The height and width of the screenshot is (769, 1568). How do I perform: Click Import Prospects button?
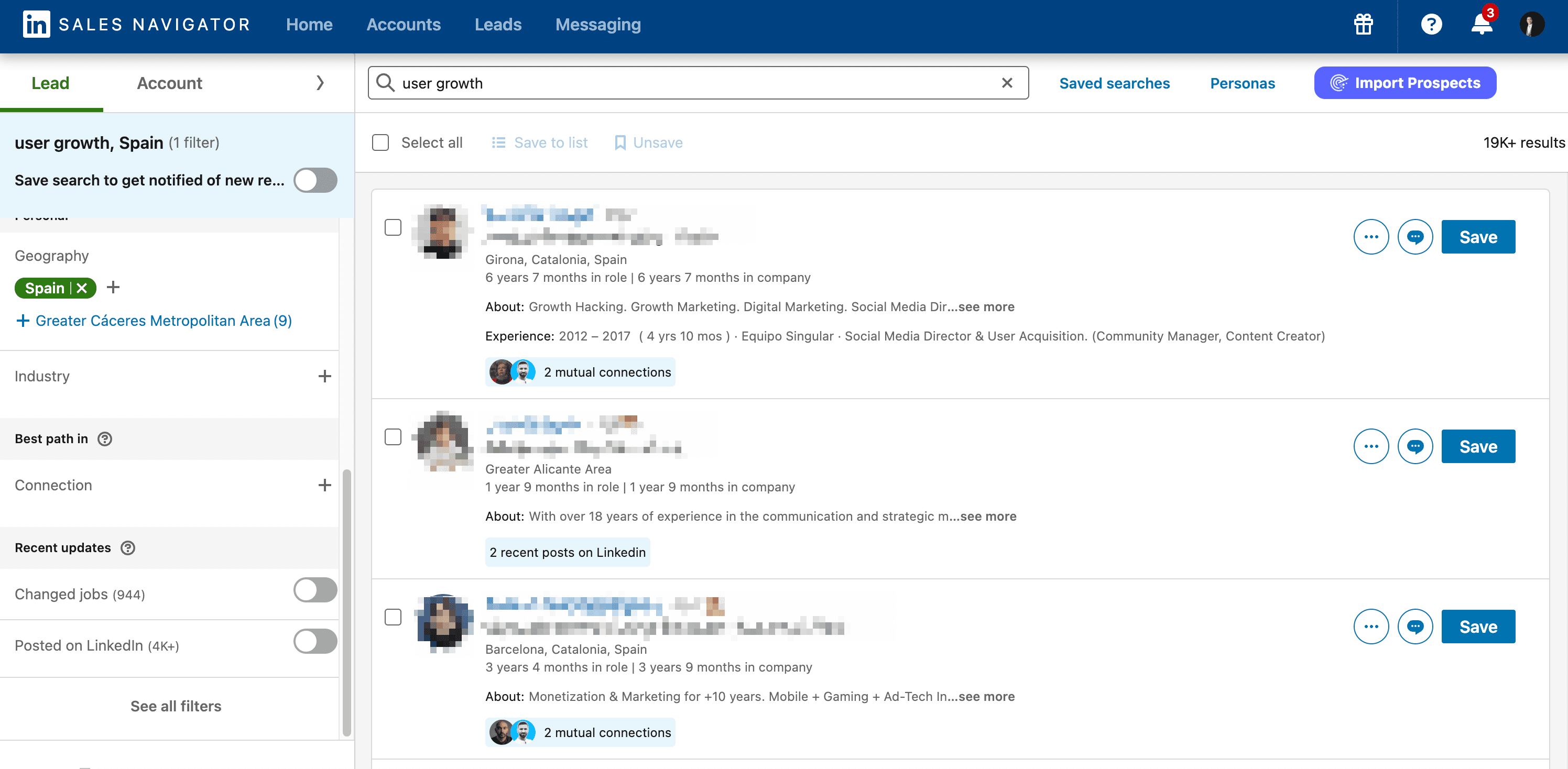pos(1405,83)
